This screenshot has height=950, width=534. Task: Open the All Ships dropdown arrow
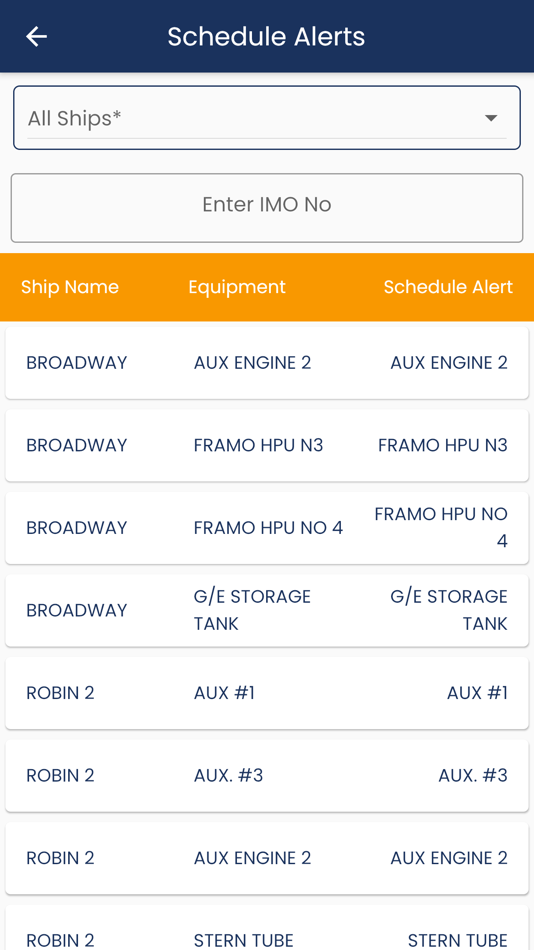tap(491, 118)
